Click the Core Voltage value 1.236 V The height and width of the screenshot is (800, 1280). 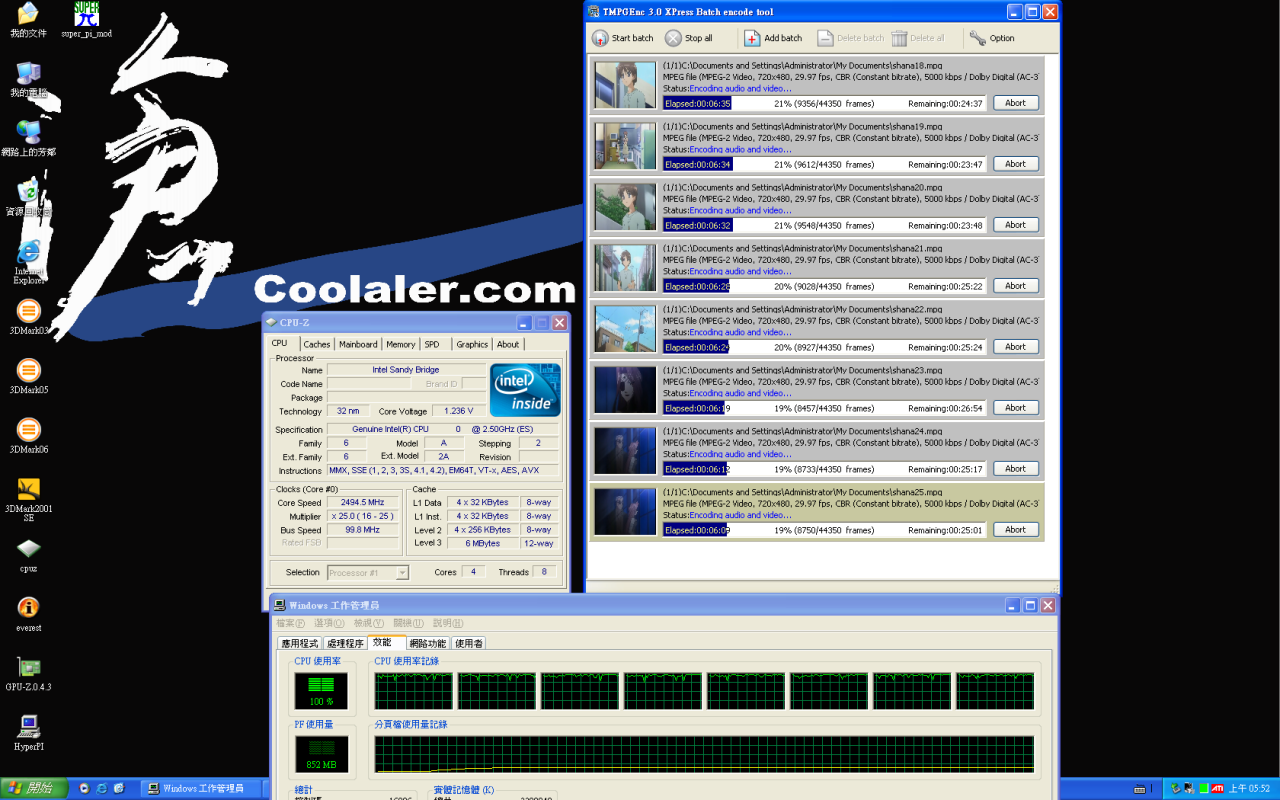click(x=459, y=411)
